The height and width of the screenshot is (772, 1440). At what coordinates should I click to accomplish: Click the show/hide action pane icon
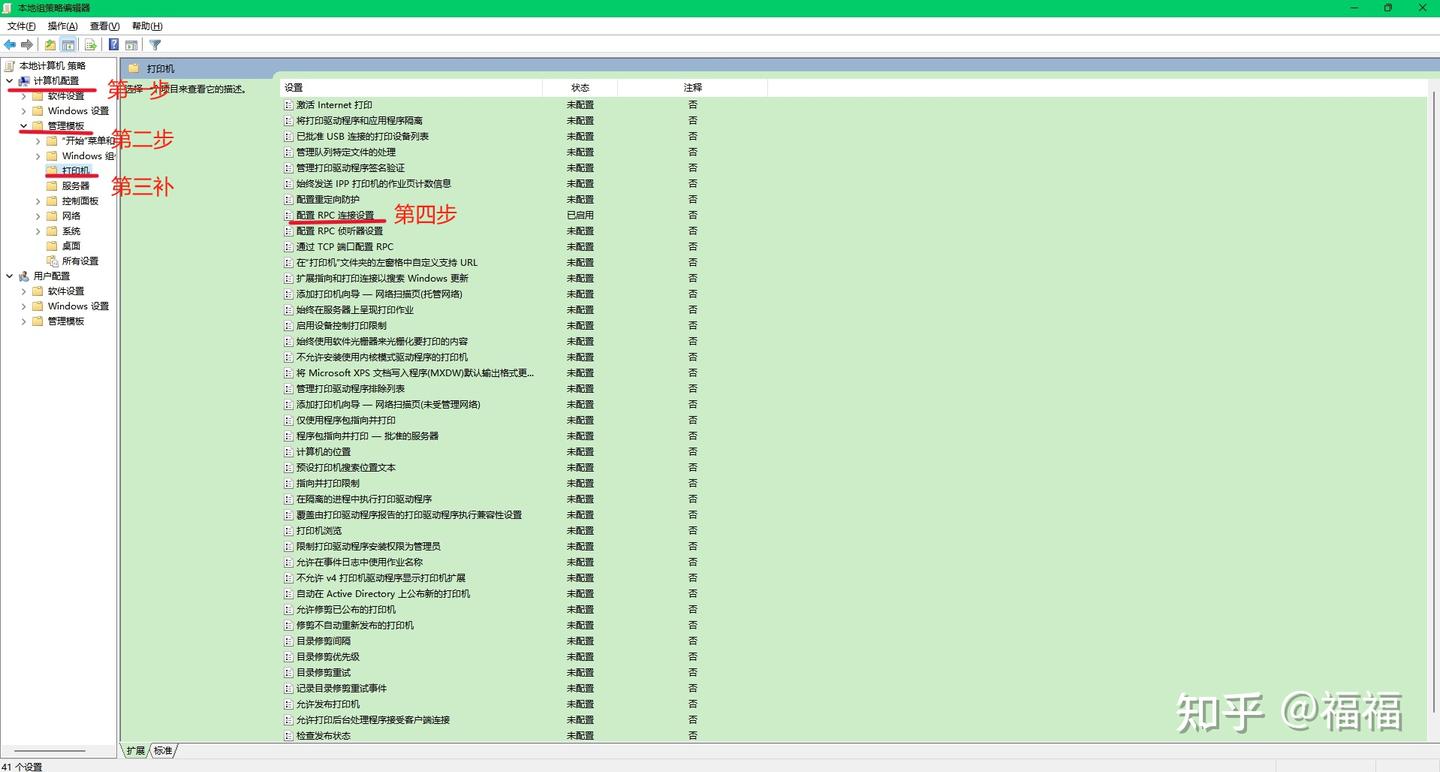tap(131, 44)
